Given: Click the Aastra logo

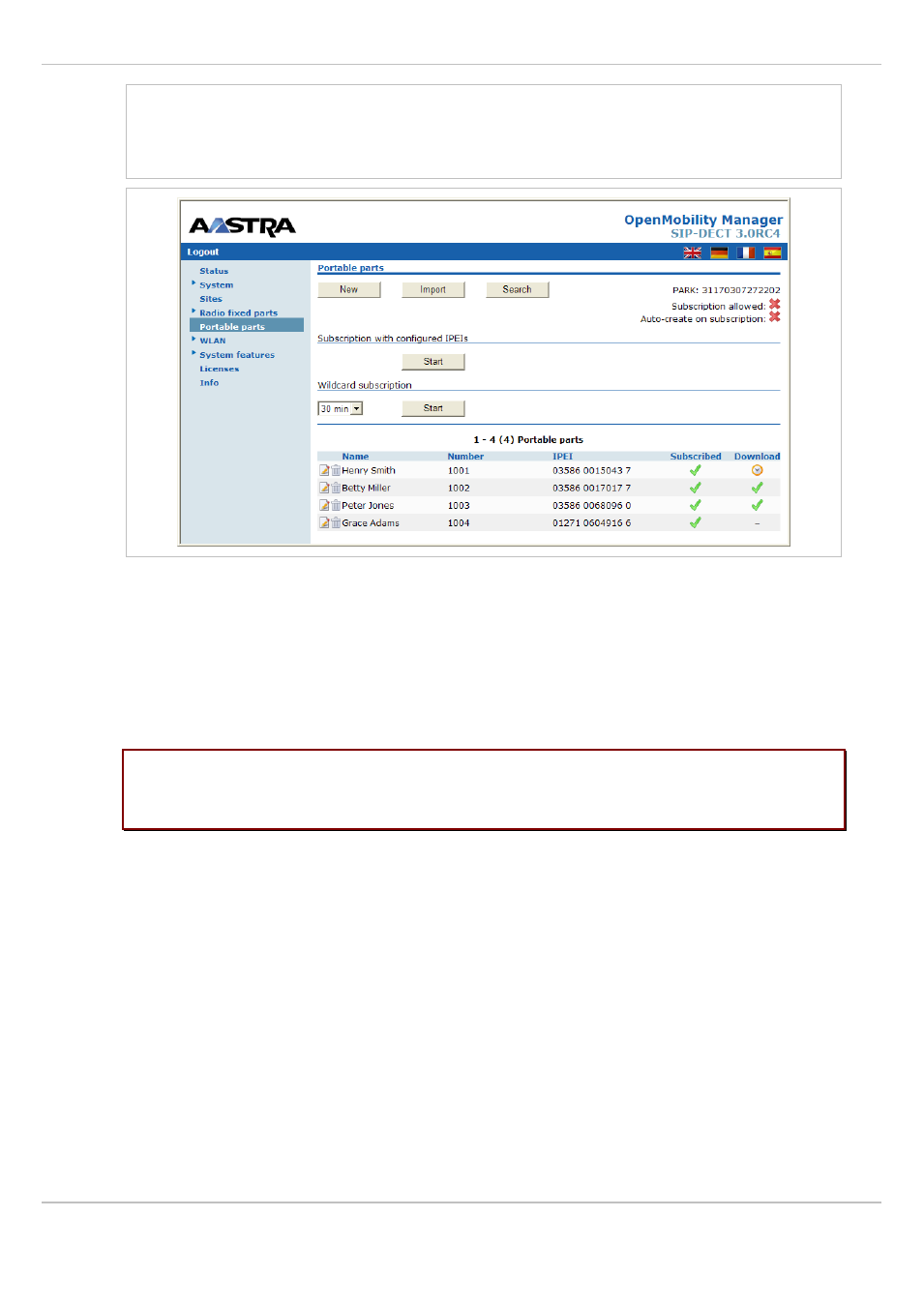Looking at the screenshot, I should [x=243, y=226].
